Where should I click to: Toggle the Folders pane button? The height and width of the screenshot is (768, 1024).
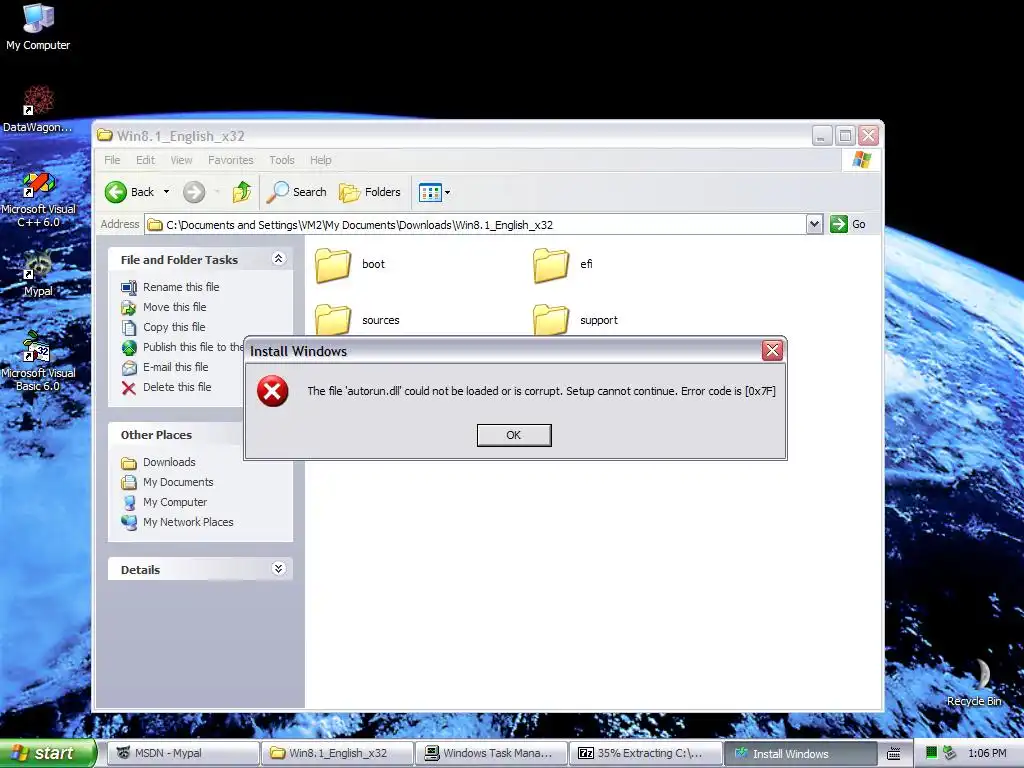[x=370, y=192]
